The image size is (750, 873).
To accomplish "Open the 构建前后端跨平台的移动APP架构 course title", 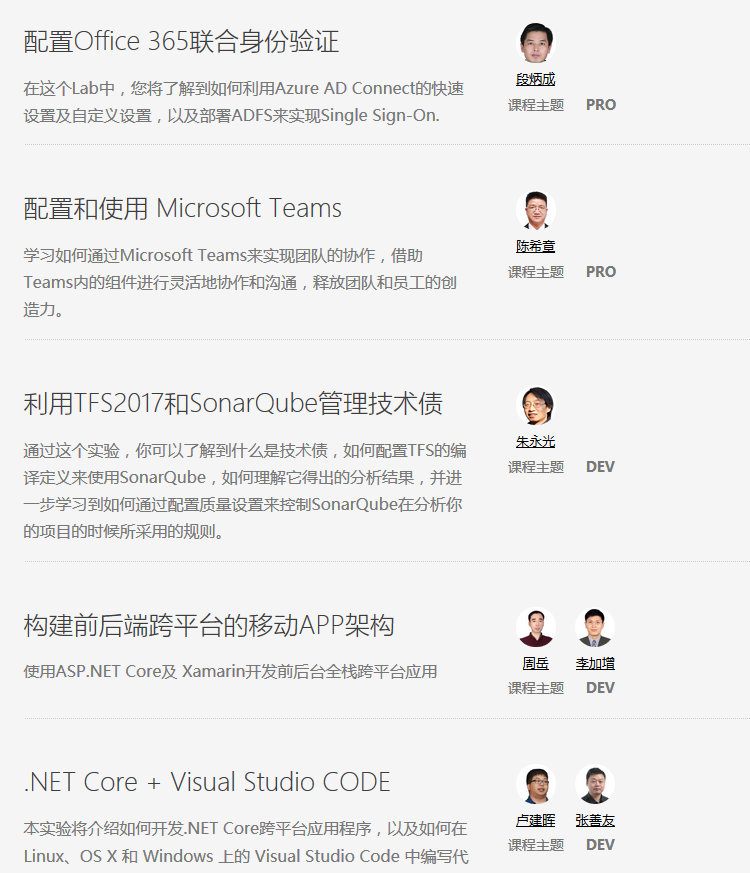I will click(209, 625).
